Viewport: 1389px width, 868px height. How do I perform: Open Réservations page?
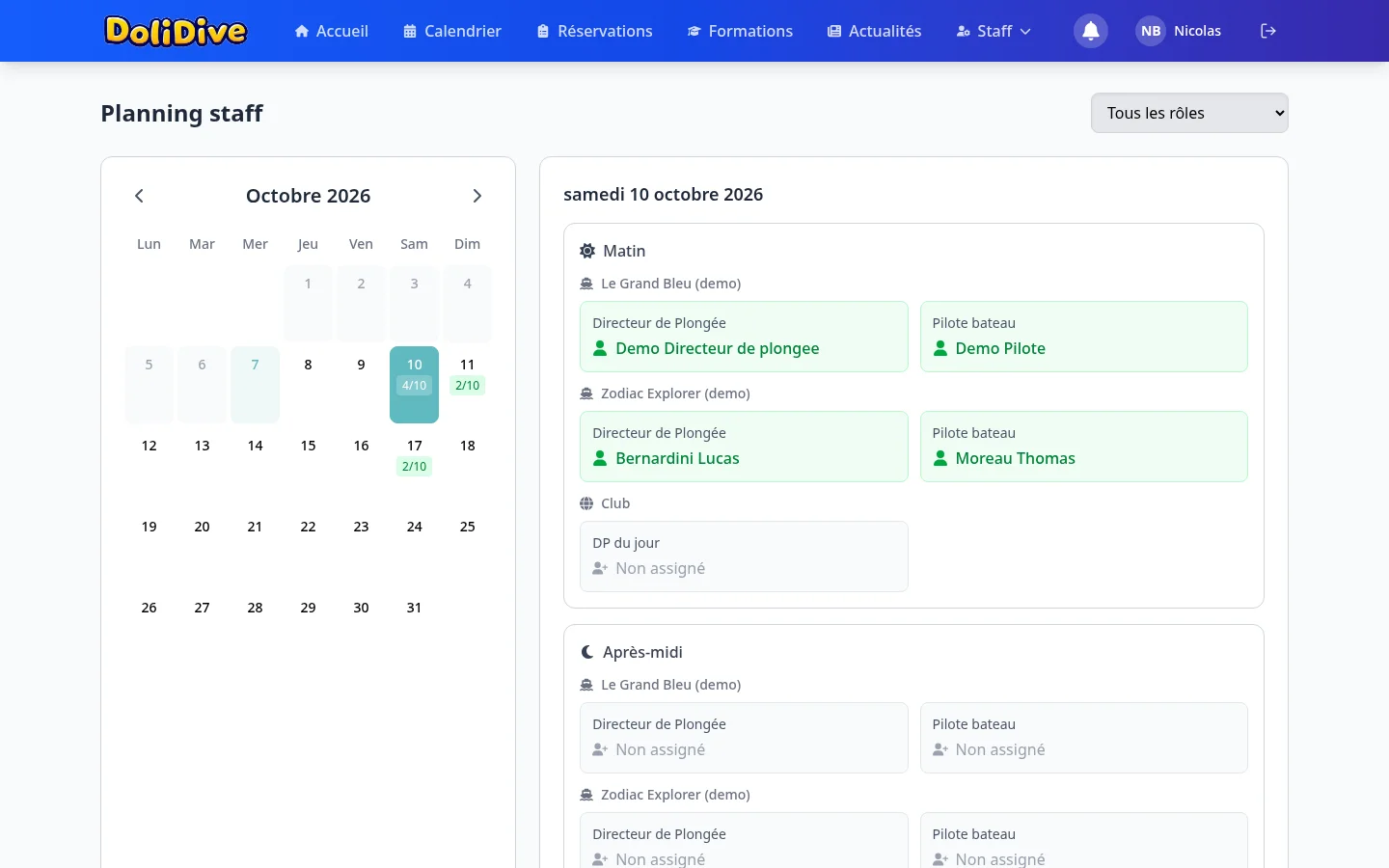595,31
